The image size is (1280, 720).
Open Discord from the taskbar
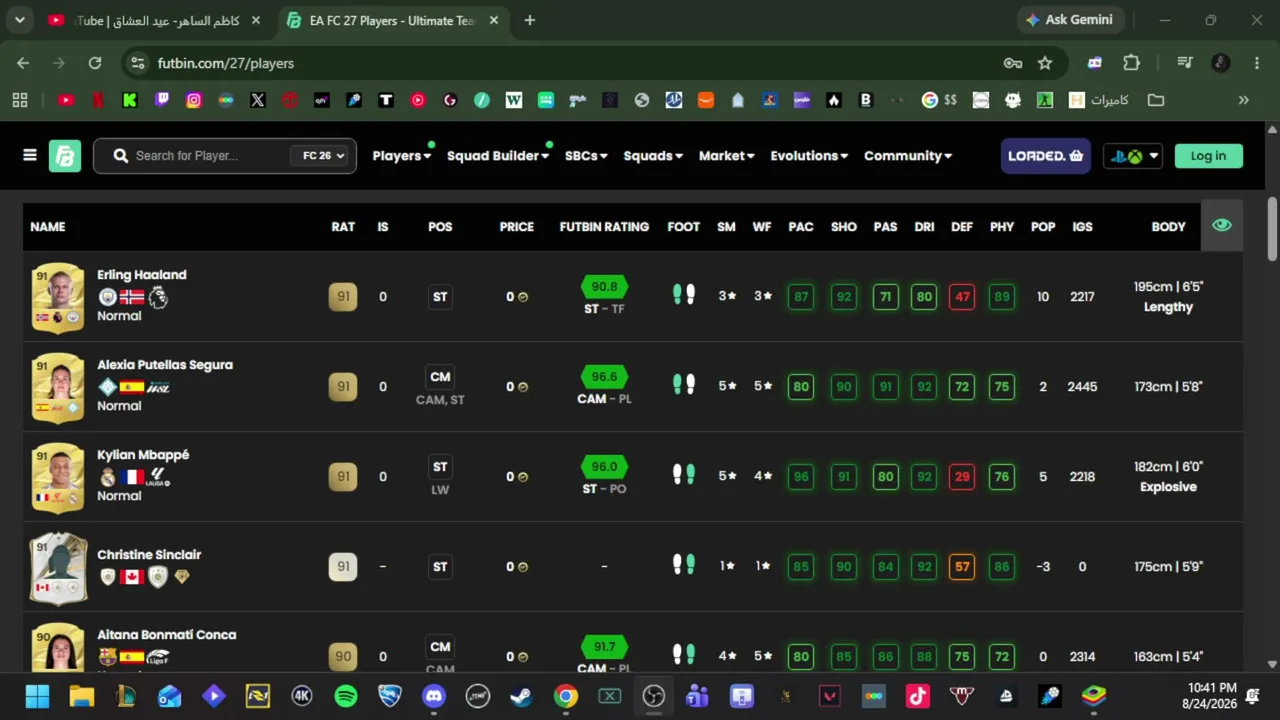(x=434, y=696)
